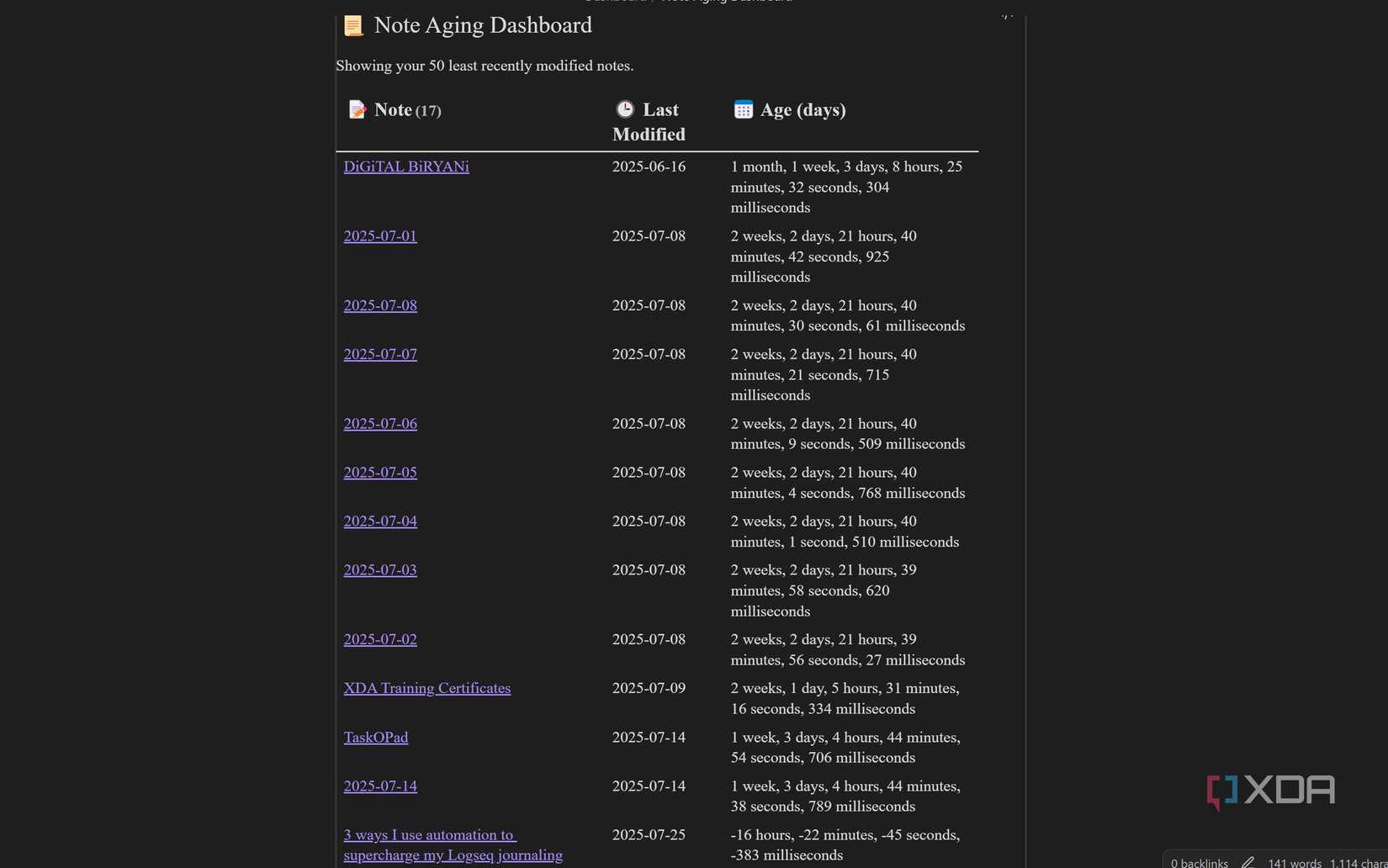Open the 2025-07-05 daily note
The width and height of the screenshot is (1388, 868).
pyautogui.click(x=380, y=473)
